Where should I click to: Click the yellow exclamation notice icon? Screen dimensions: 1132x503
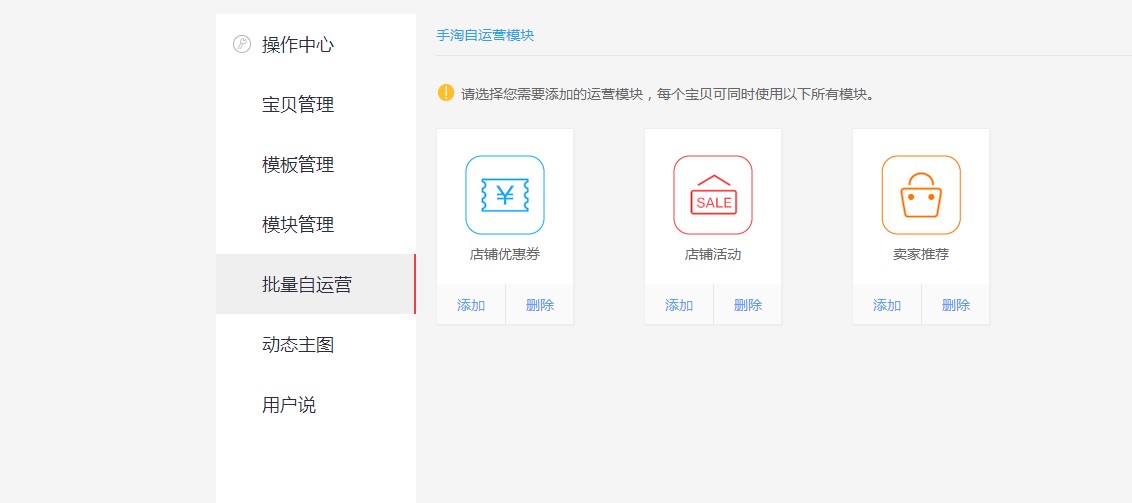click(446, 93)
